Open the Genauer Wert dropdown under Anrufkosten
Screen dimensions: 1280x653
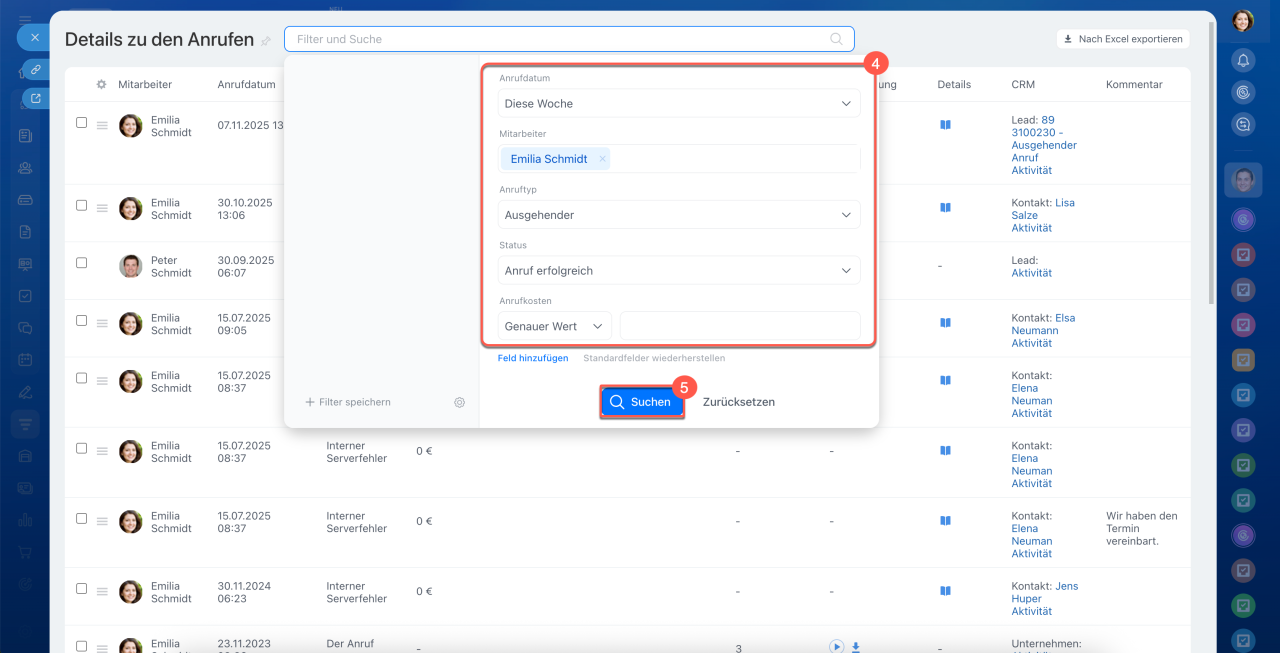click(554, 327)
